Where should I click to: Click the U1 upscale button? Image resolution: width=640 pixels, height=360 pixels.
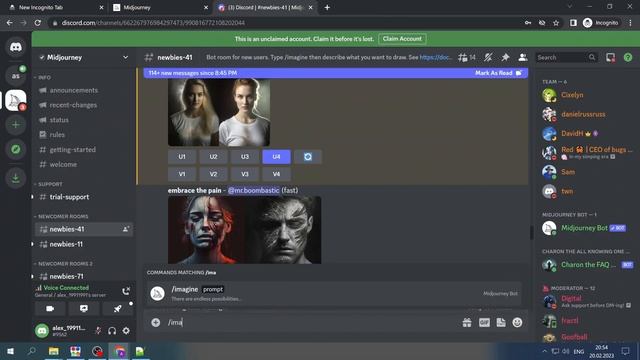pyautogui.click(x=182, y=157)
